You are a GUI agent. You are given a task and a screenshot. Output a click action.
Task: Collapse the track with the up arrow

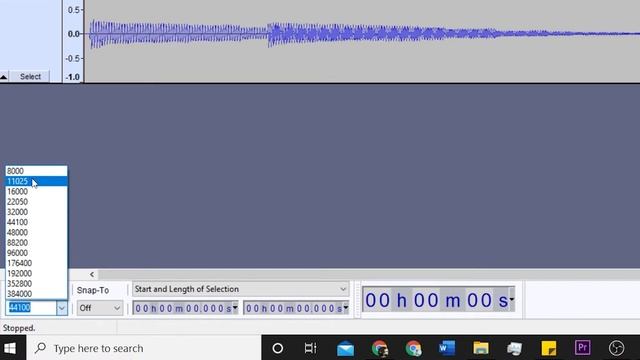point(4,76)
